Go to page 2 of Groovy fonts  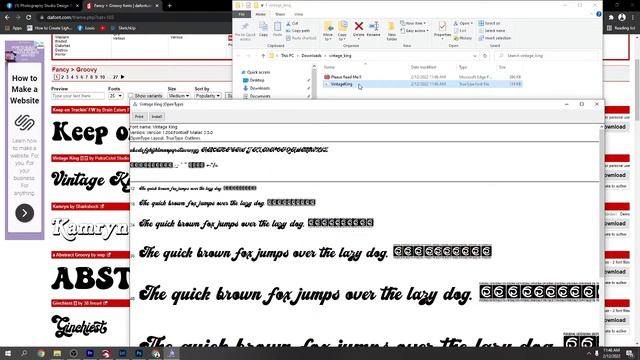click(62, 77)
